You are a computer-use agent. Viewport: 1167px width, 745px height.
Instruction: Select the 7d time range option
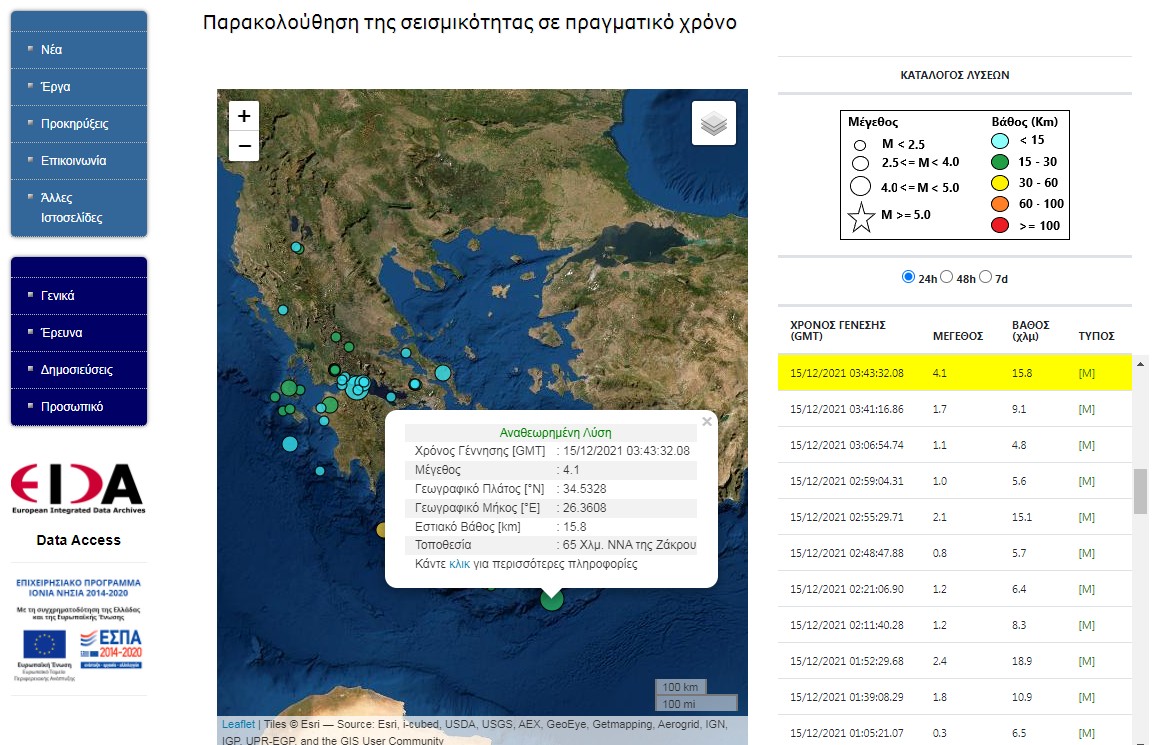(986, 277)
